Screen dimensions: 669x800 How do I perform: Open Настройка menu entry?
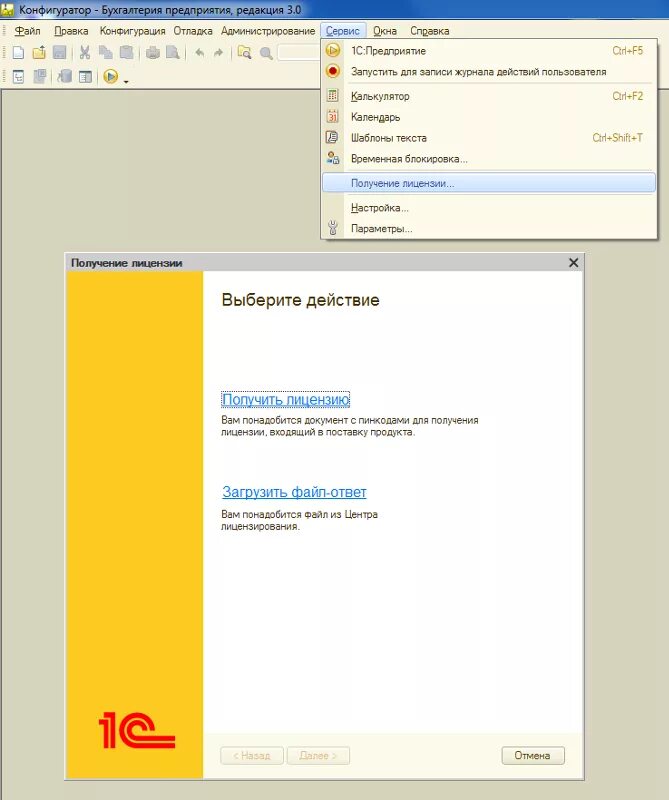point(489,208)
